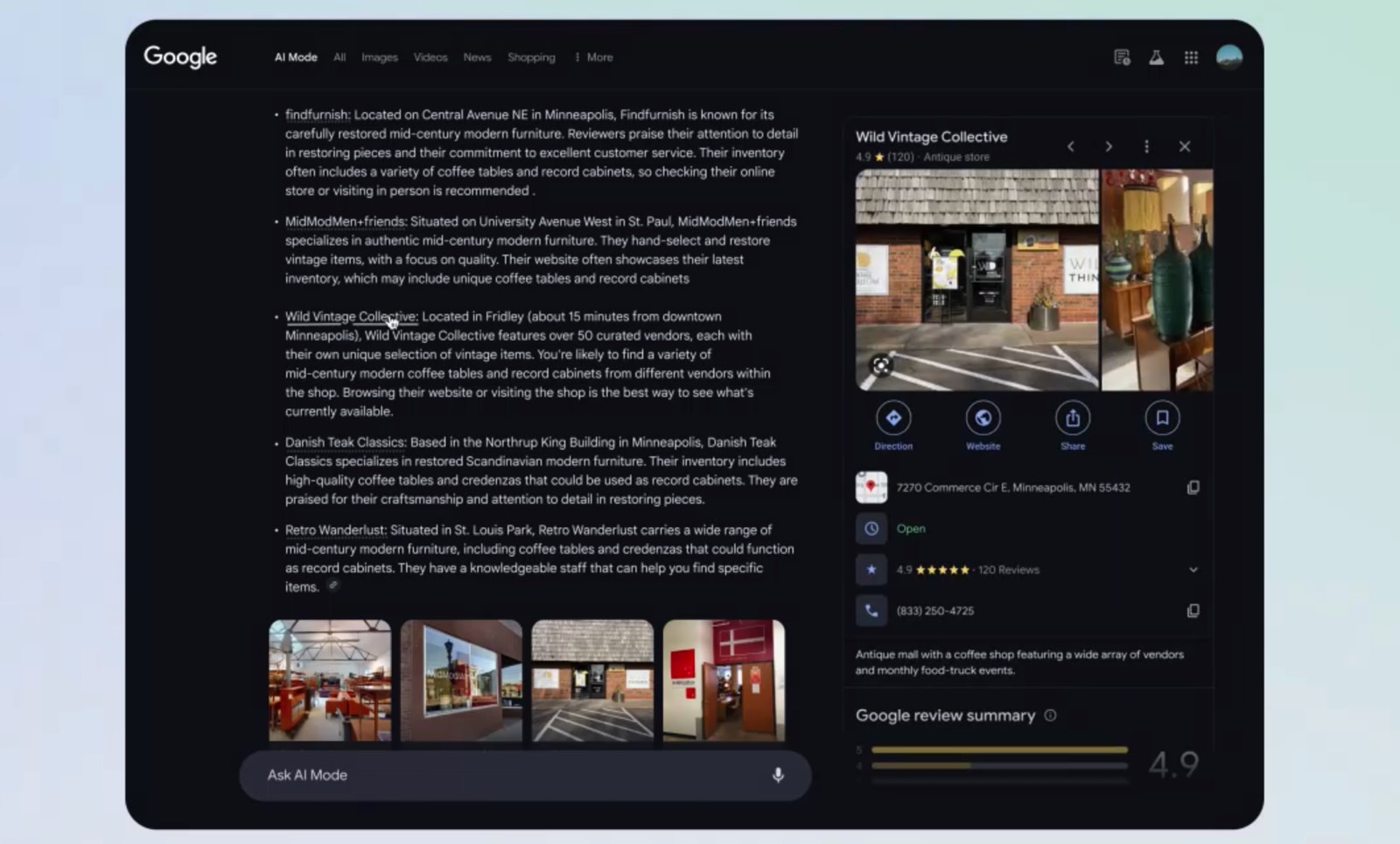Viewport: 1400px width, 844px height.
Task: Show info about Google review summary
Action: coord(1050,715)
